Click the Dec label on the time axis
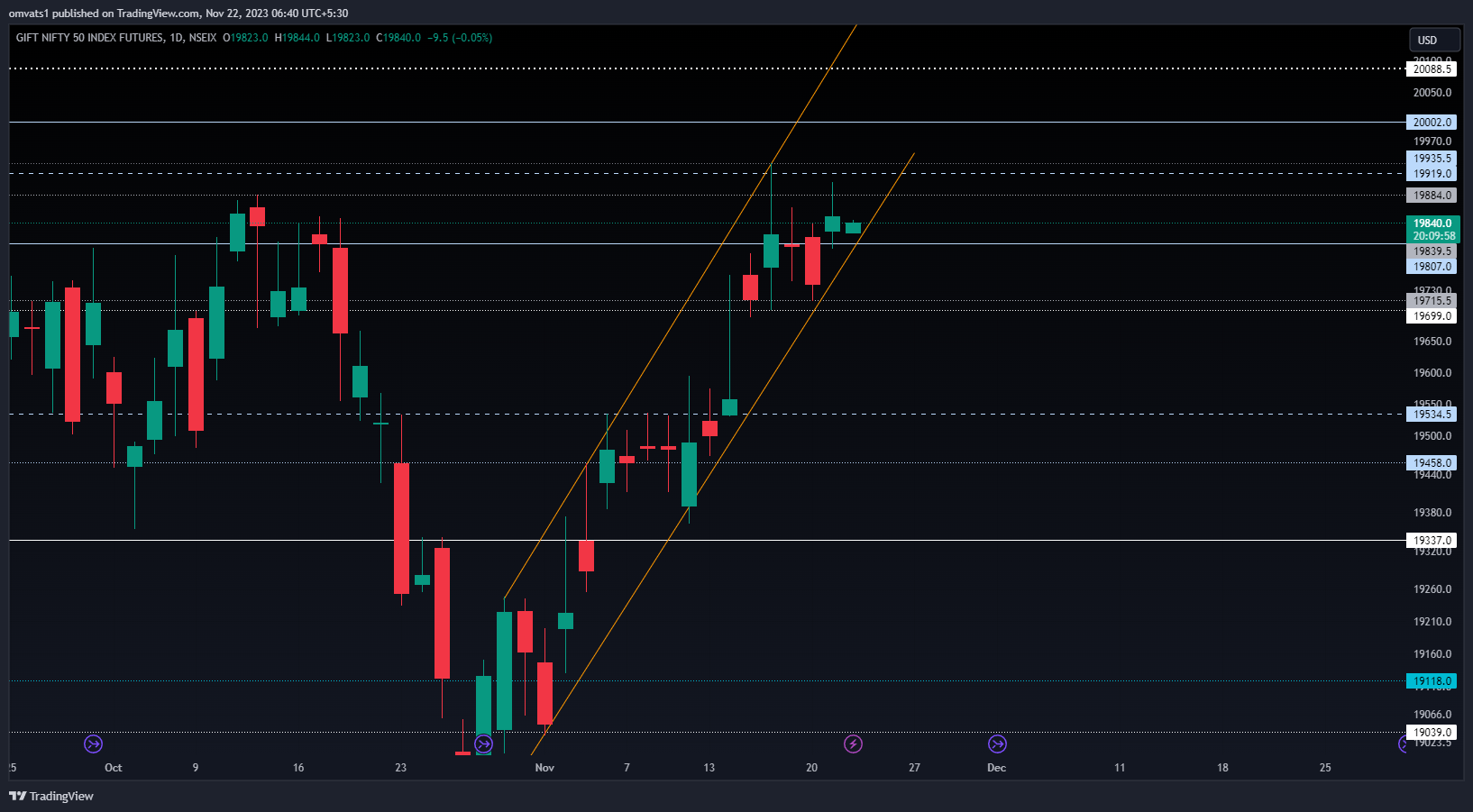 click(x=996, y=768)
